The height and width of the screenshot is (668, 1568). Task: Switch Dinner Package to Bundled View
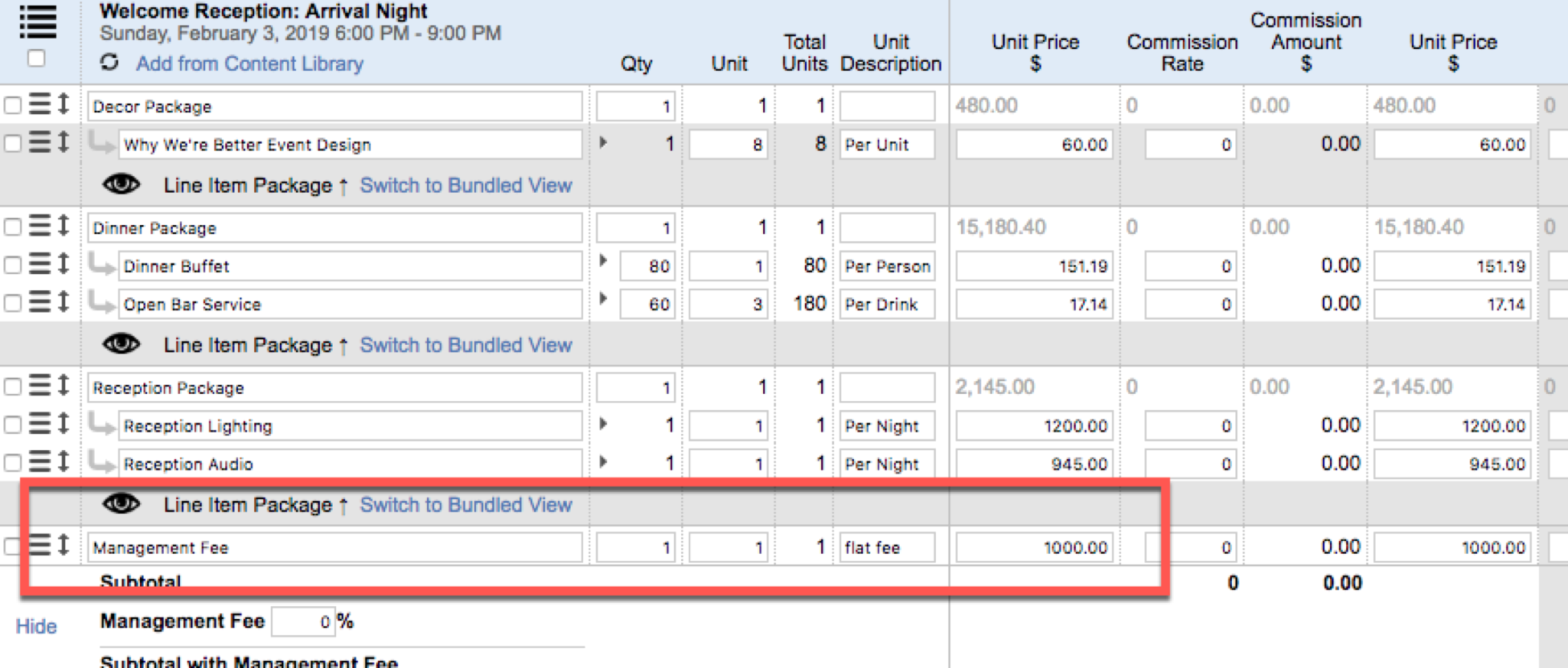click(x=466, y=345)
